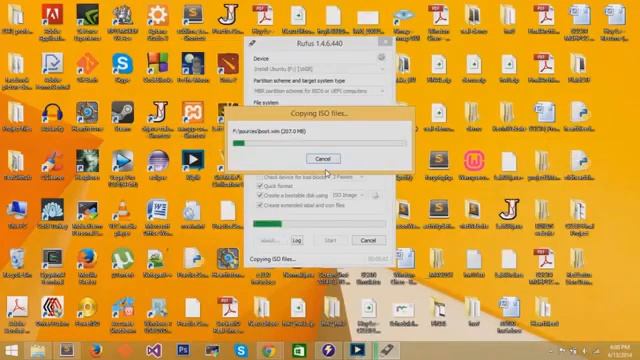Click the taskbar clock and date

(619, 351)
